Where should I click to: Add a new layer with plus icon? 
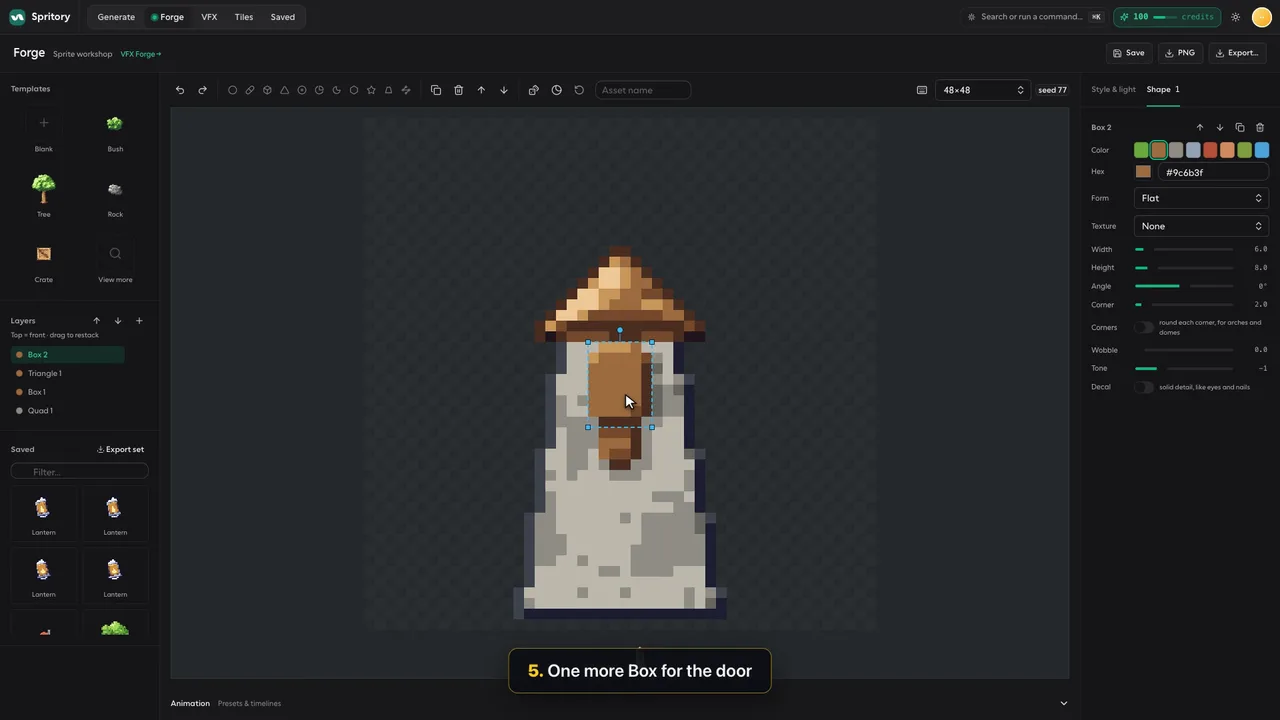[139, 321]
